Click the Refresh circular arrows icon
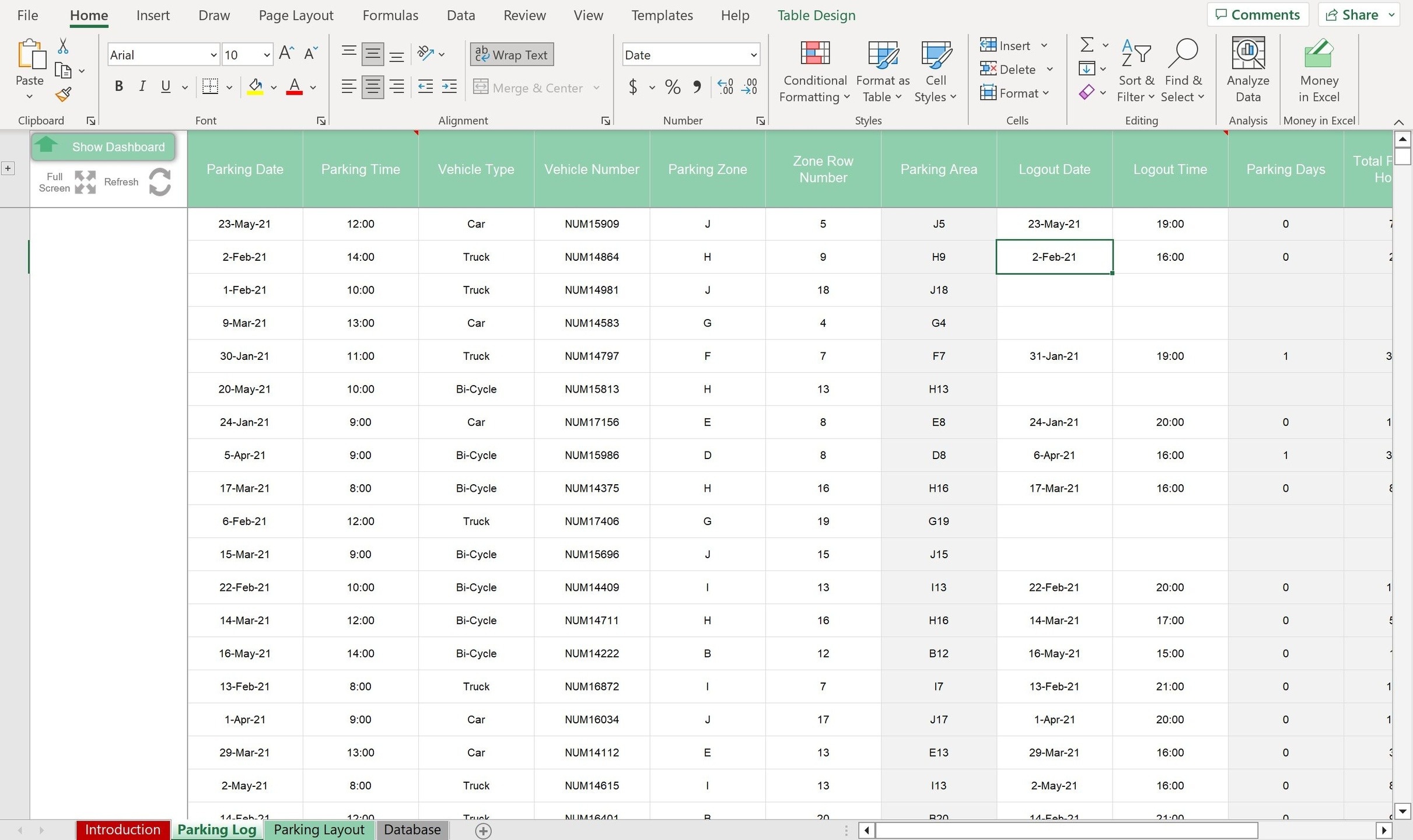This screenshot has width=1413, height=840. coord(160,182)
